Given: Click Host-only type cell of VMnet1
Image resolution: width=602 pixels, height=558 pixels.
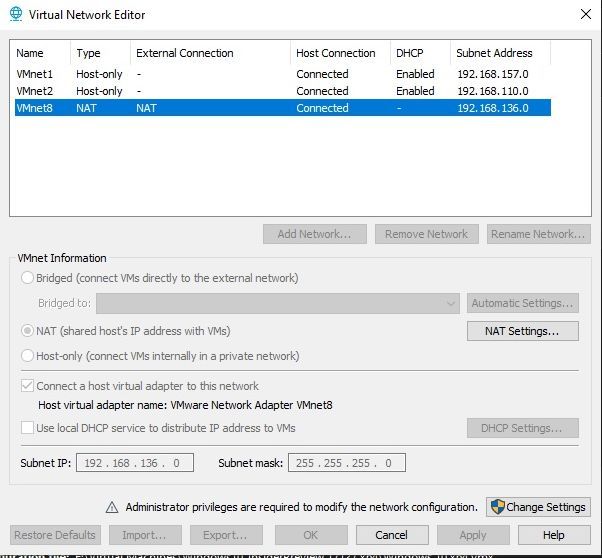Looking at the screenshot, I should [99, 74].
